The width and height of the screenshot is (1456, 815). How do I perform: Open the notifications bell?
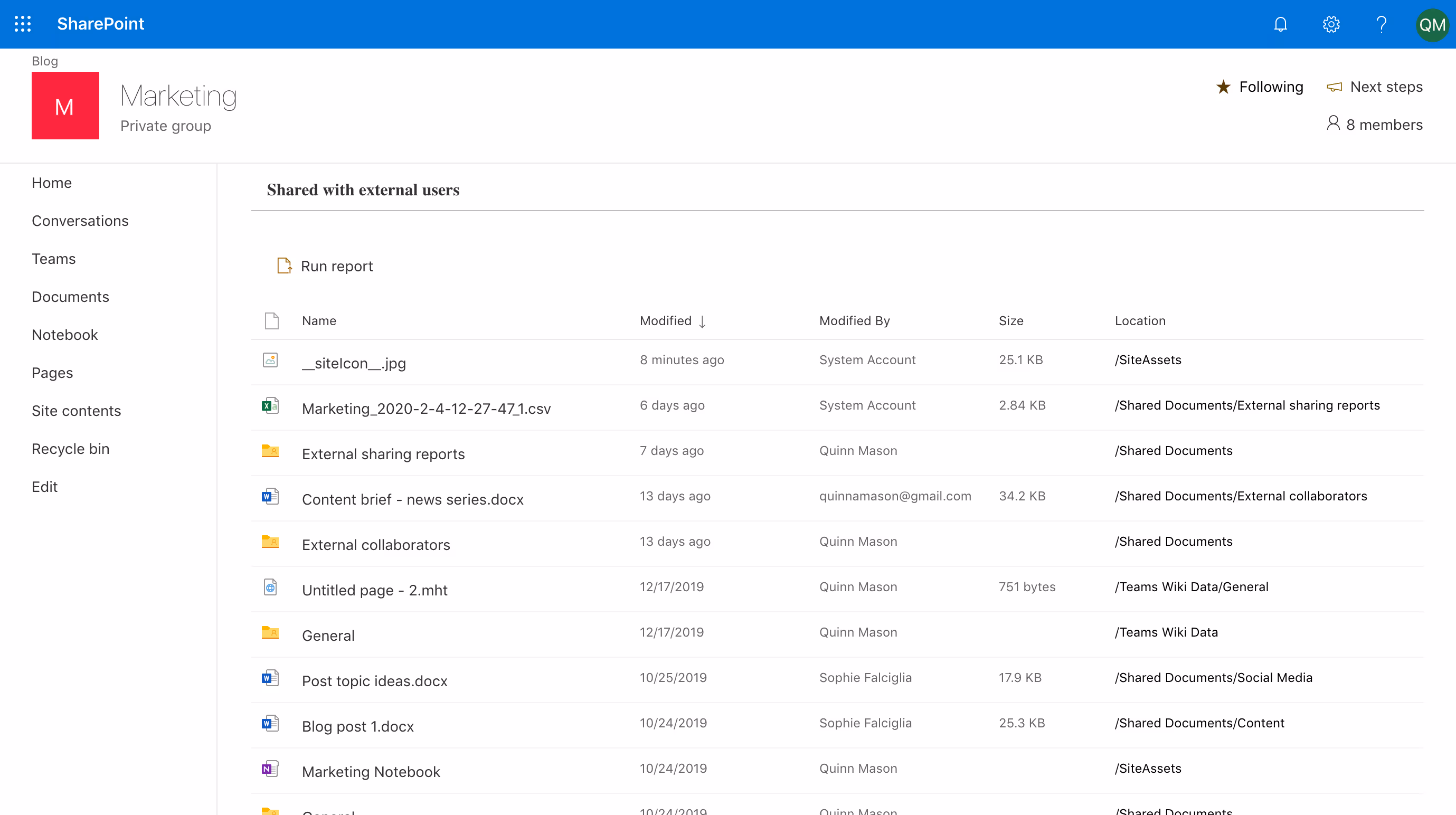click(1280, 24)
